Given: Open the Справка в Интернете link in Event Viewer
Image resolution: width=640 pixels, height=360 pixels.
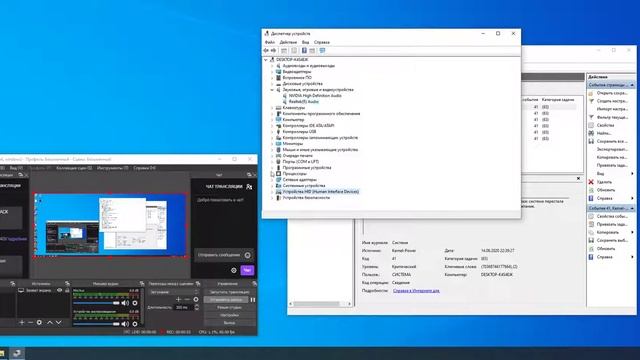Looking at the screenshot, I should click(416, 291).
